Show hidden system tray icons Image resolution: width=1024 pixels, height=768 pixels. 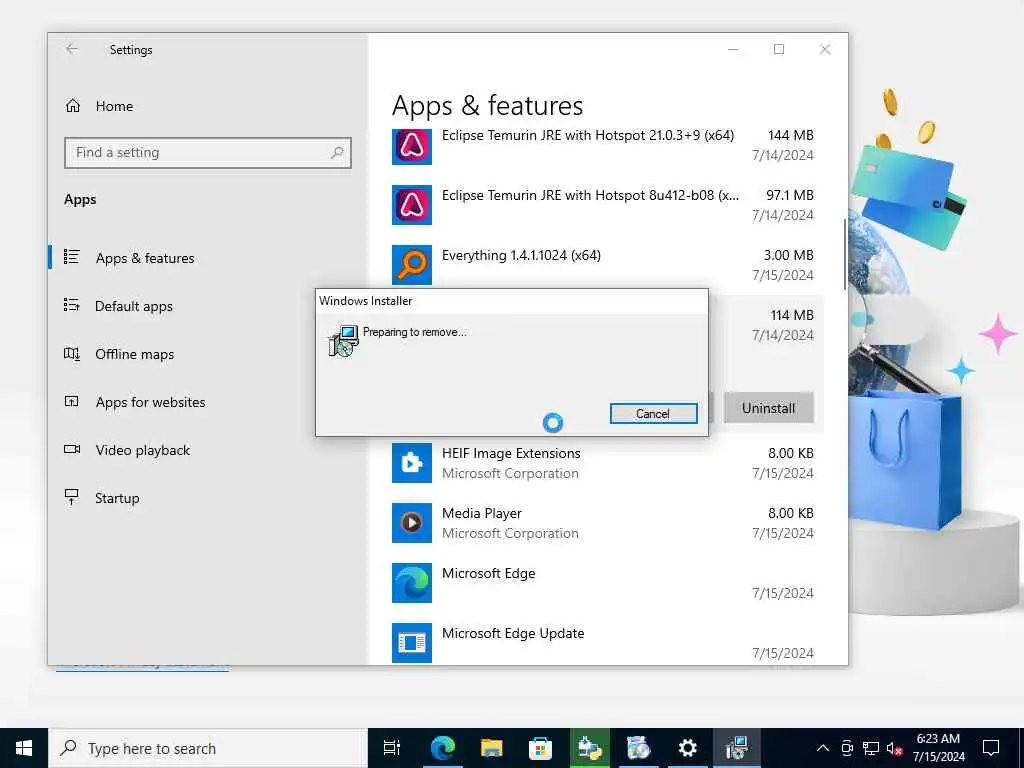(823, 748)
